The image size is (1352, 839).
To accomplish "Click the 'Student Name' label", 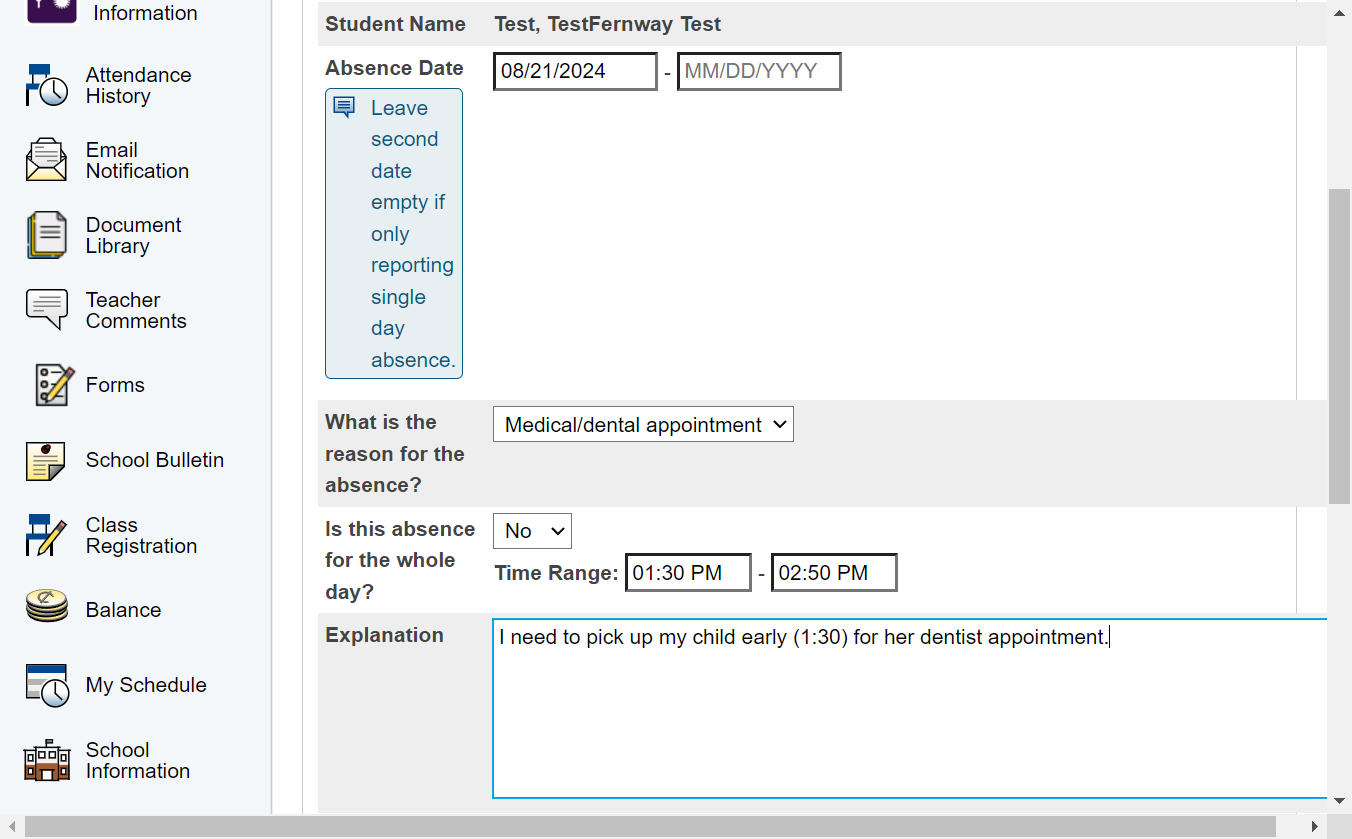I will pos(395,24).
